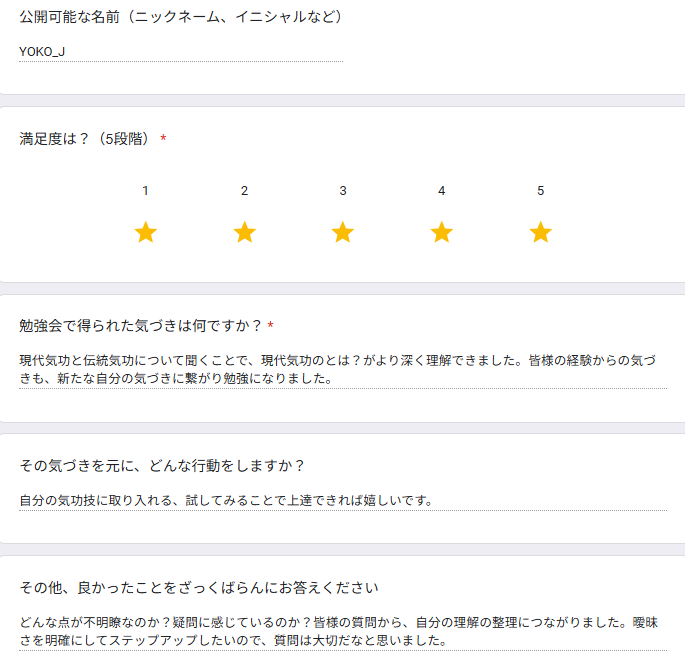The image size is (685, 658).
Task: Click the 満足度は？ question heading
Action: point(85,139)
